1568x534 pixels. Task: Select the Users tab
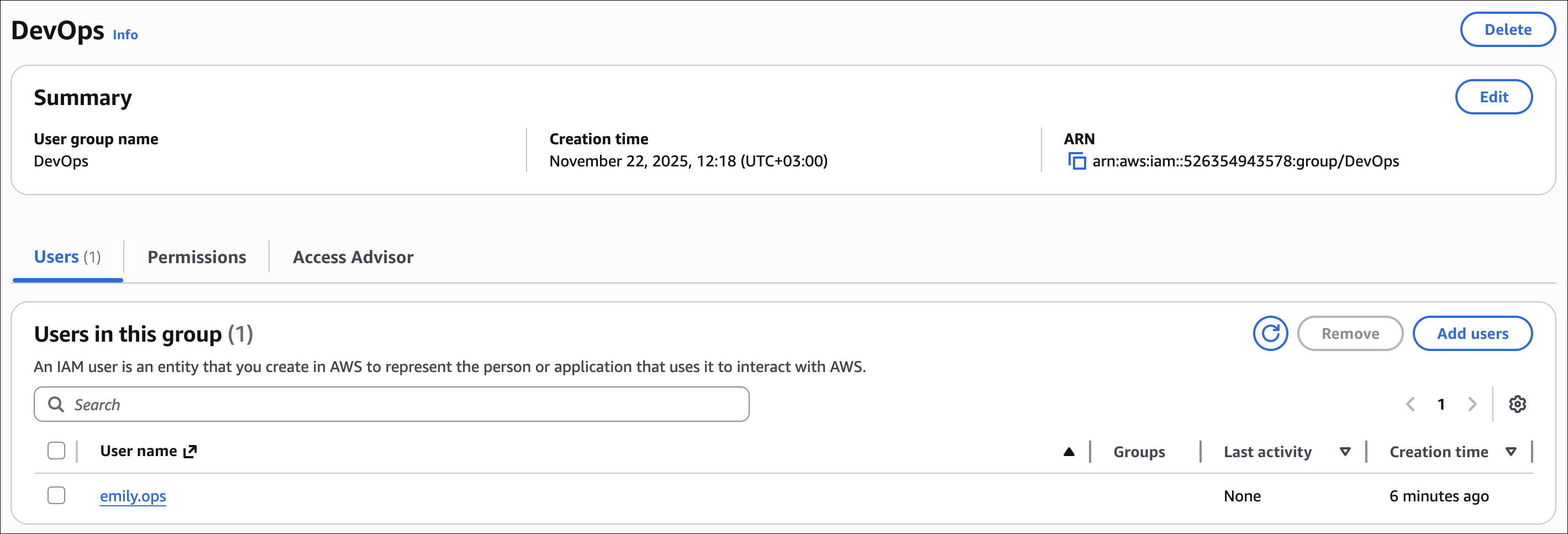click(x=67, y=257)
